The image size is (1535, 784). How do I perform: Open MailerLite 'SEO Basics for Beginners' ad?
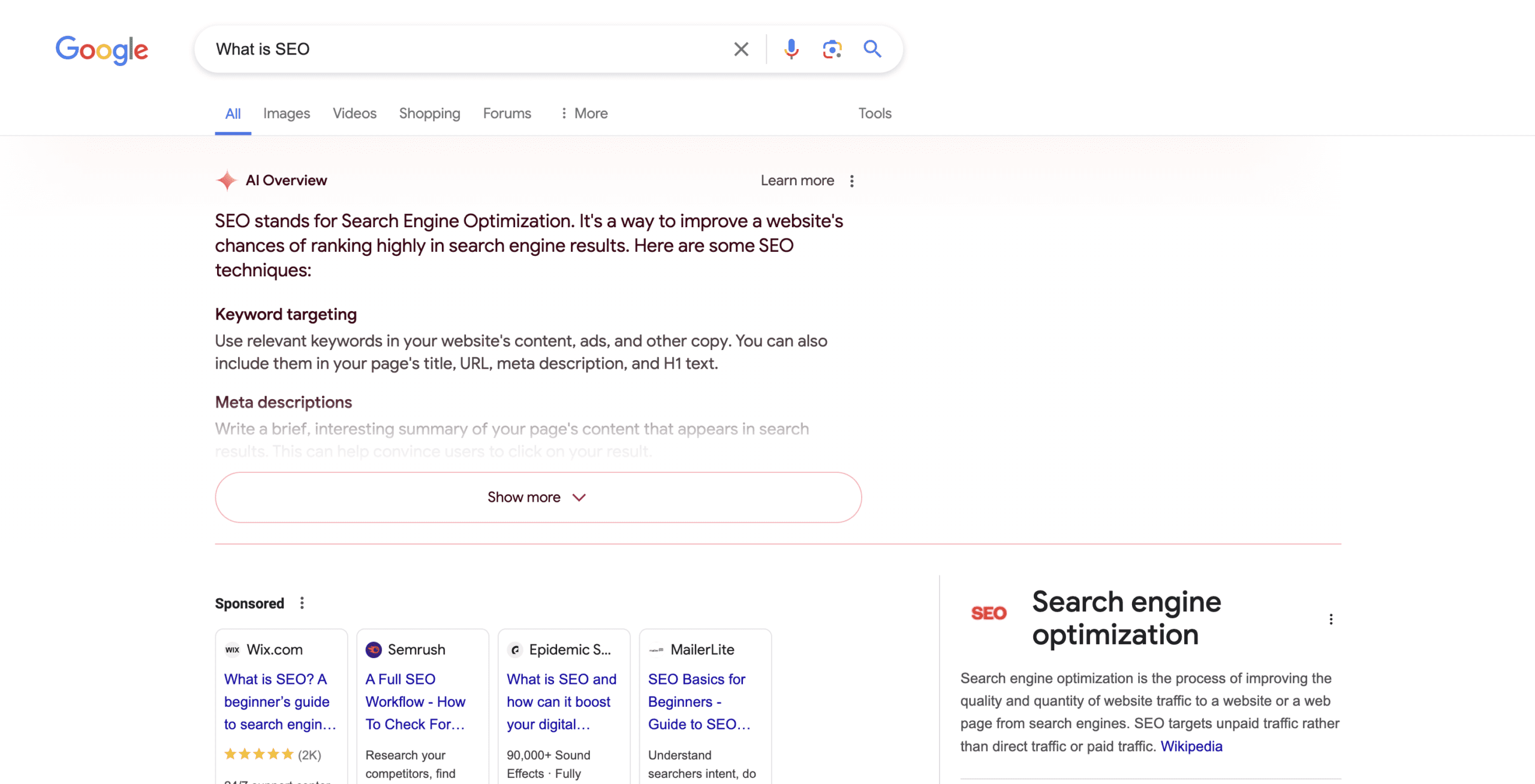pyautogui.click(x=699, y=702)
